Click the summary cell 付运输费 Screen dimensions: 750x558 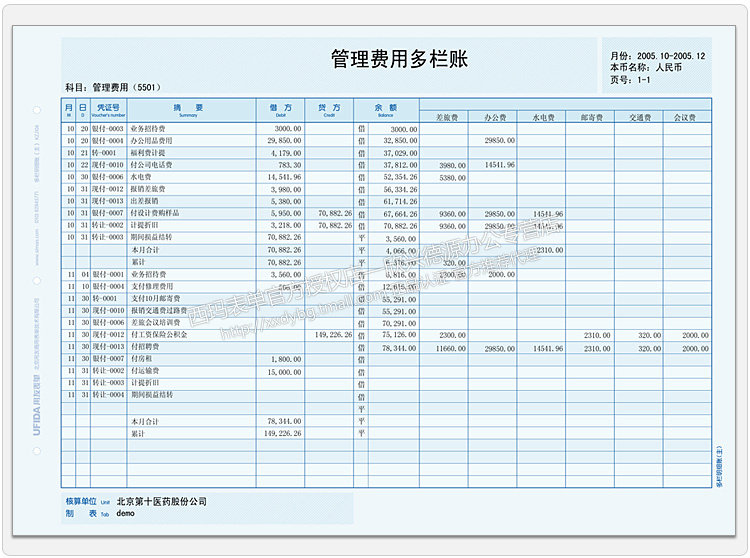[145, 371]
